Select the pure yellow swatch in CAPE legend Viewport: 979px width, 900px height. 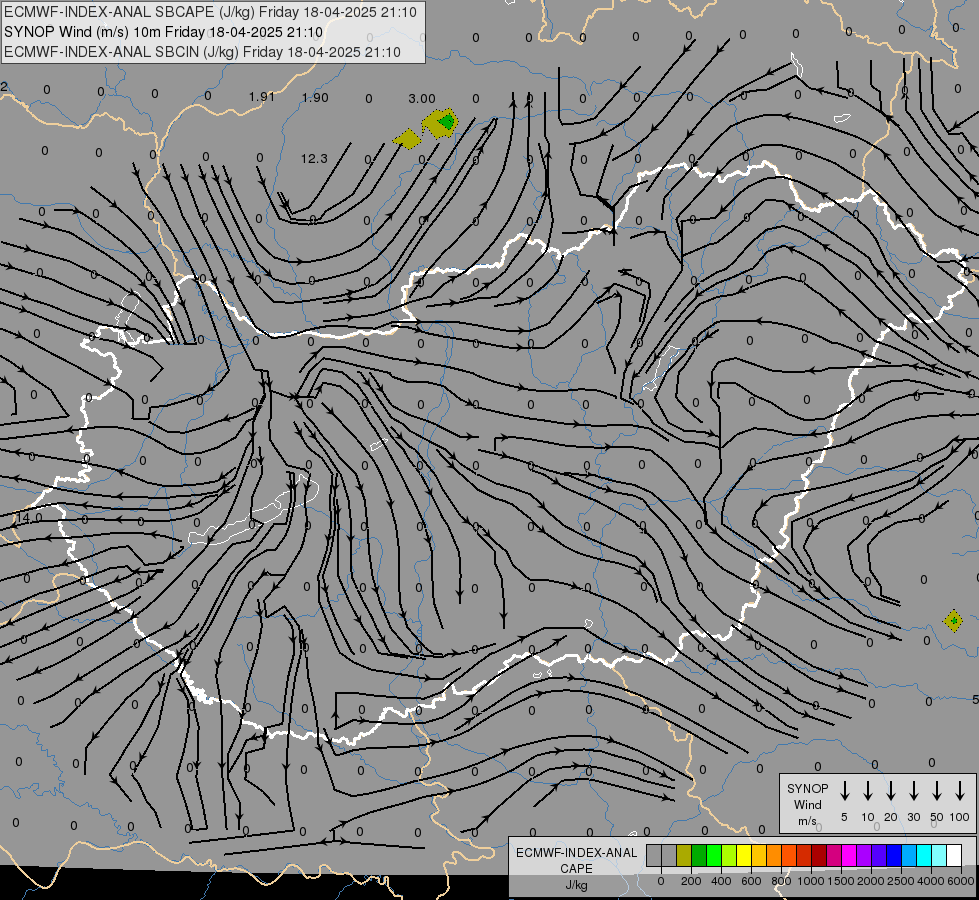click(744, 855)
